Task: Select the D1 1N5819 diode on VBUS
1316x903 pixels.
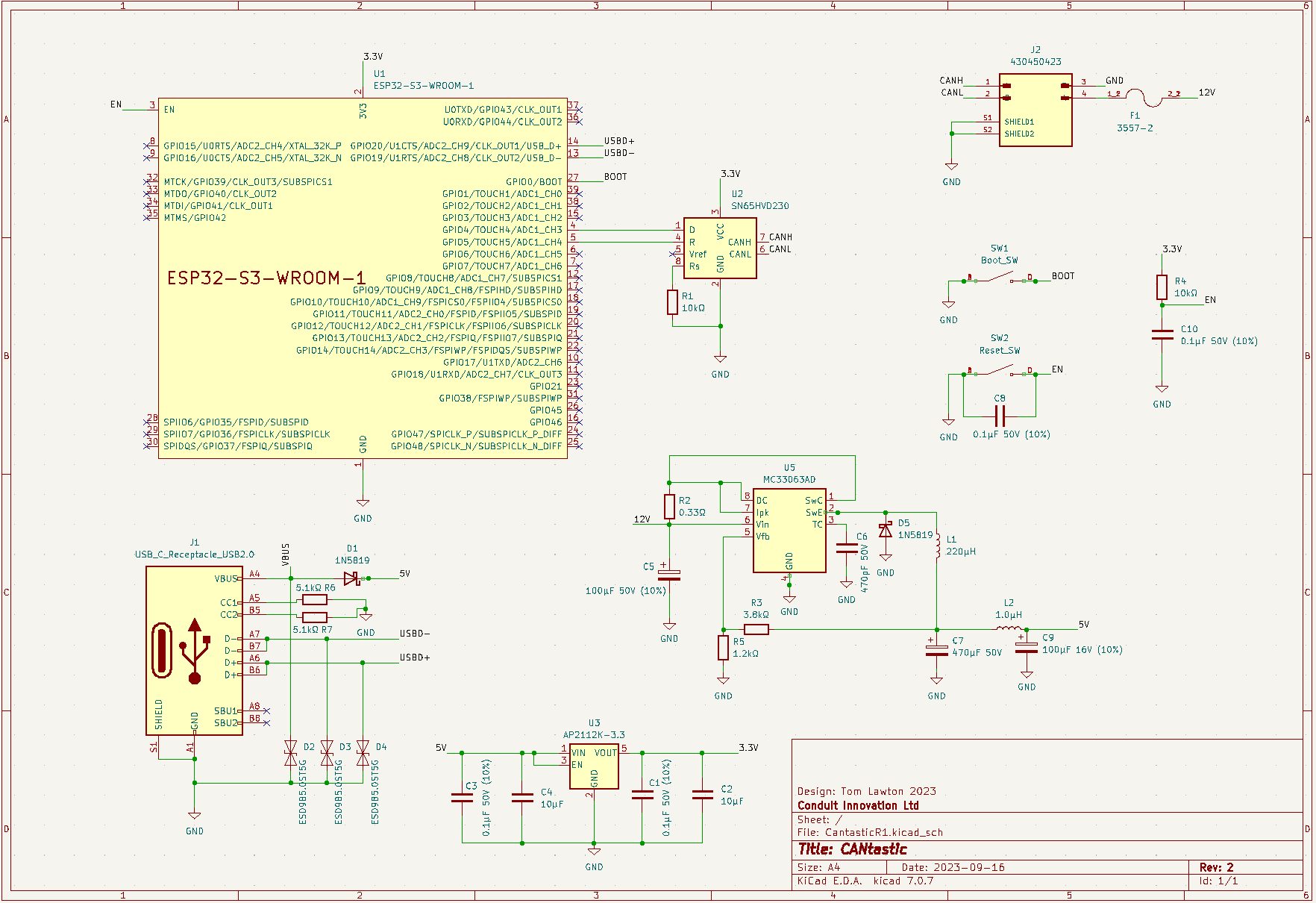Action: 352,578
